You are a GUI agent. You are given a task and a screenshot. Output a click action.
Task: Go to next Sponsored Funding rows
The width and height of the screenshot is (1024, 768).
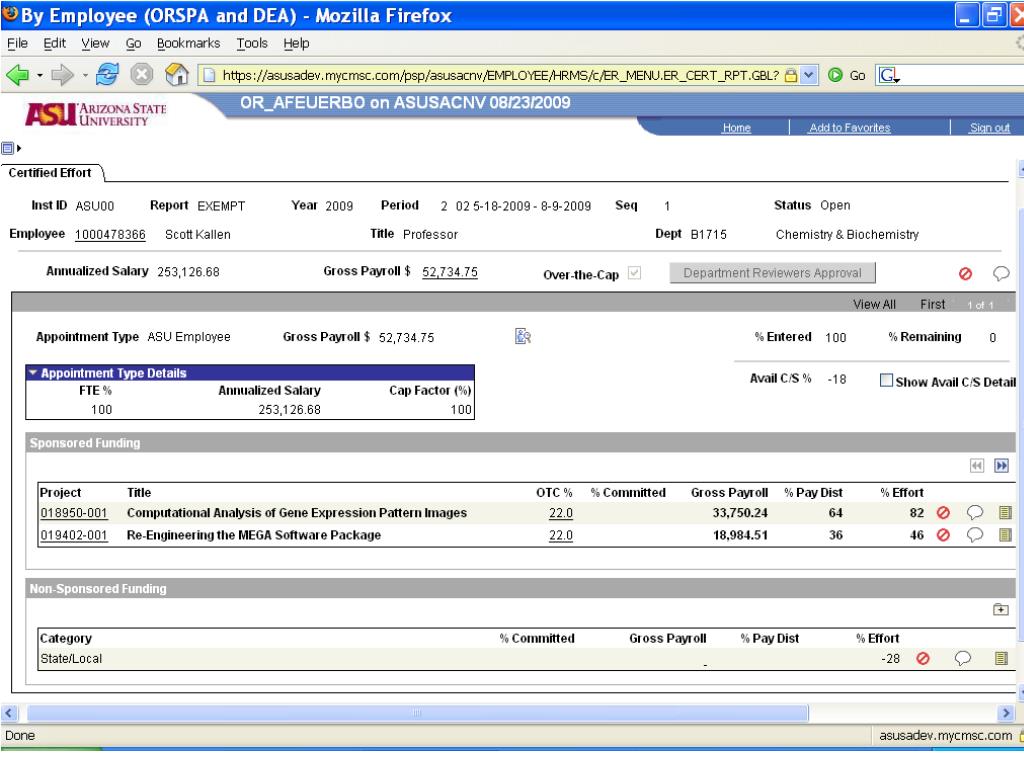[1001, 466]
